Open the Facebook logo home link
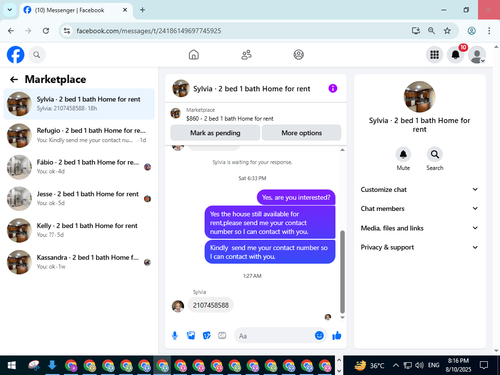This screenshot has height=375, width=500. click(x=15, y=55)
